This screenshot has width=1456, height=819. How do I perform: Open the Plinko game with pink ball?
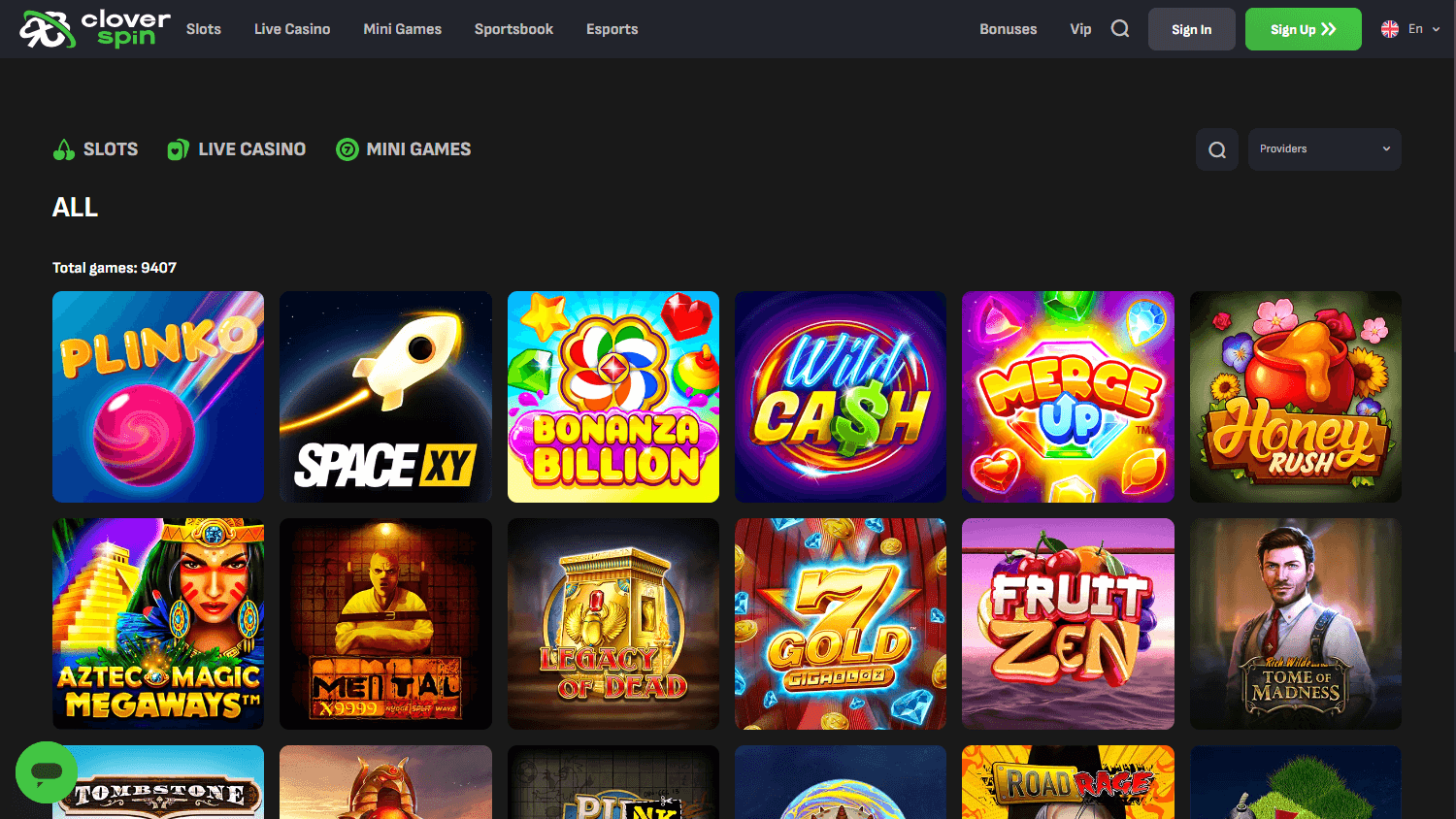click(x=158, y=397)
